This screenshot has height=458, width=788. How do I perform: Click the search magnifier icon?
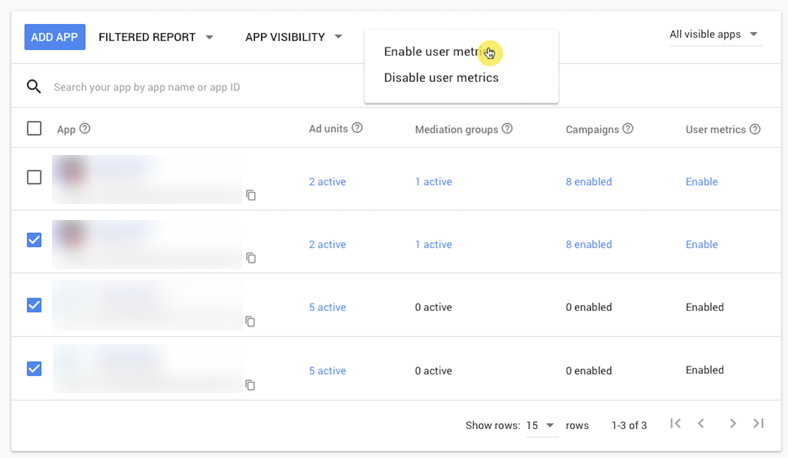coord(34,87)
